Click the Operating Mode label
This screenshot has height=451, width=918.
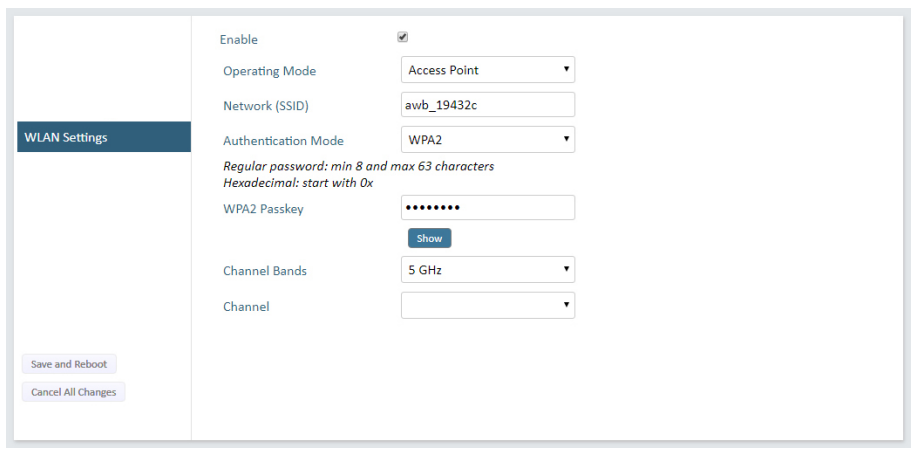tap(269, 71)
